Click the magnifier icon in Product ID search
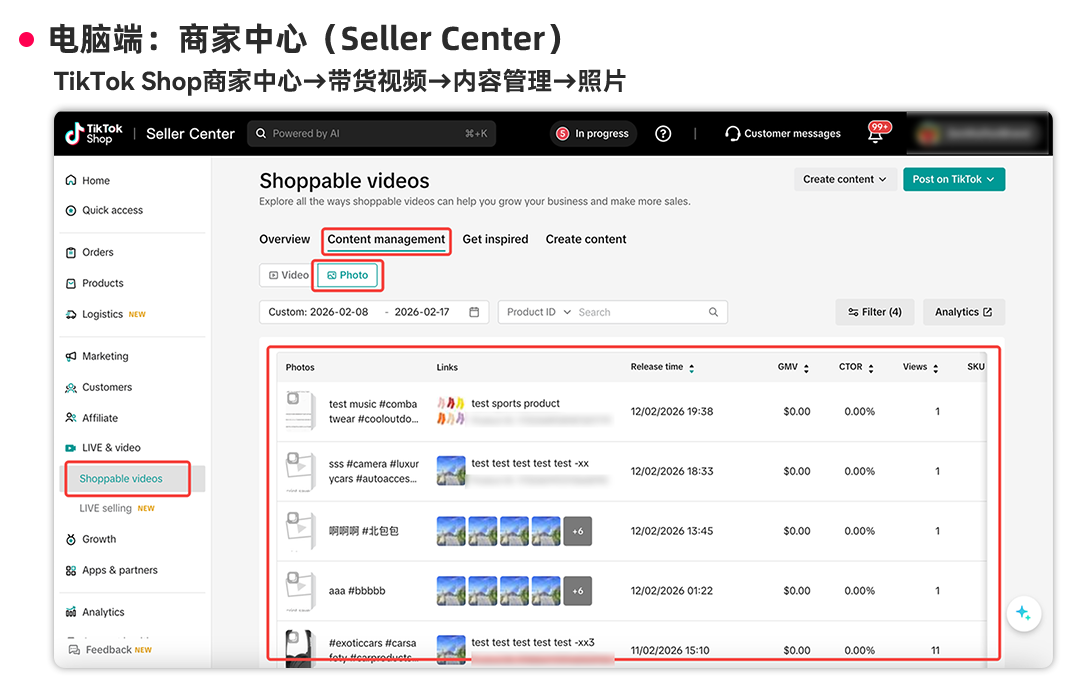This screenshot has height=689, width=1080. [714, 312]
